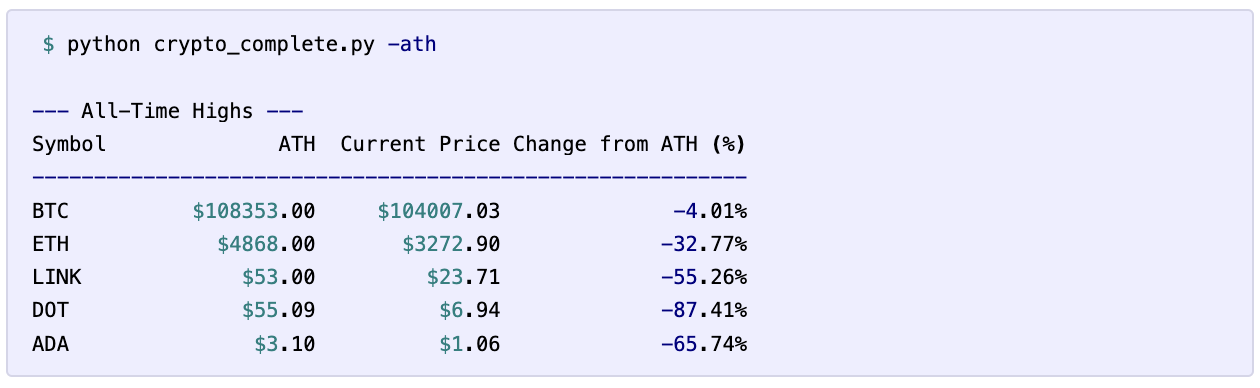Select the ETH symbol row label
This screenshot has height=388, width=1260.
[50, 244]
